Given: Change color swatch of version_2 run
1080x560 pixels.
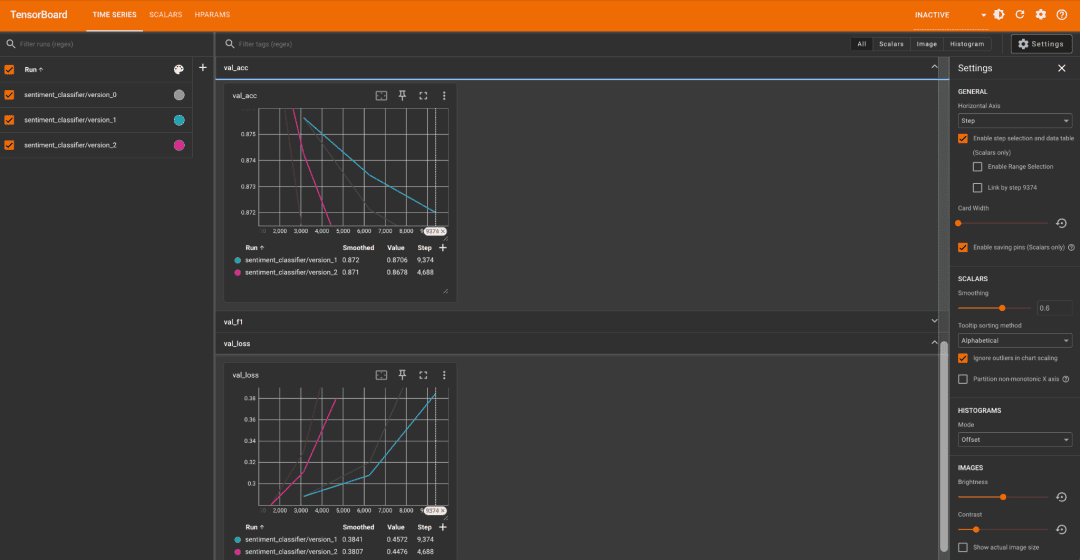Looking at the screenshot, I should tap(179, 145).
